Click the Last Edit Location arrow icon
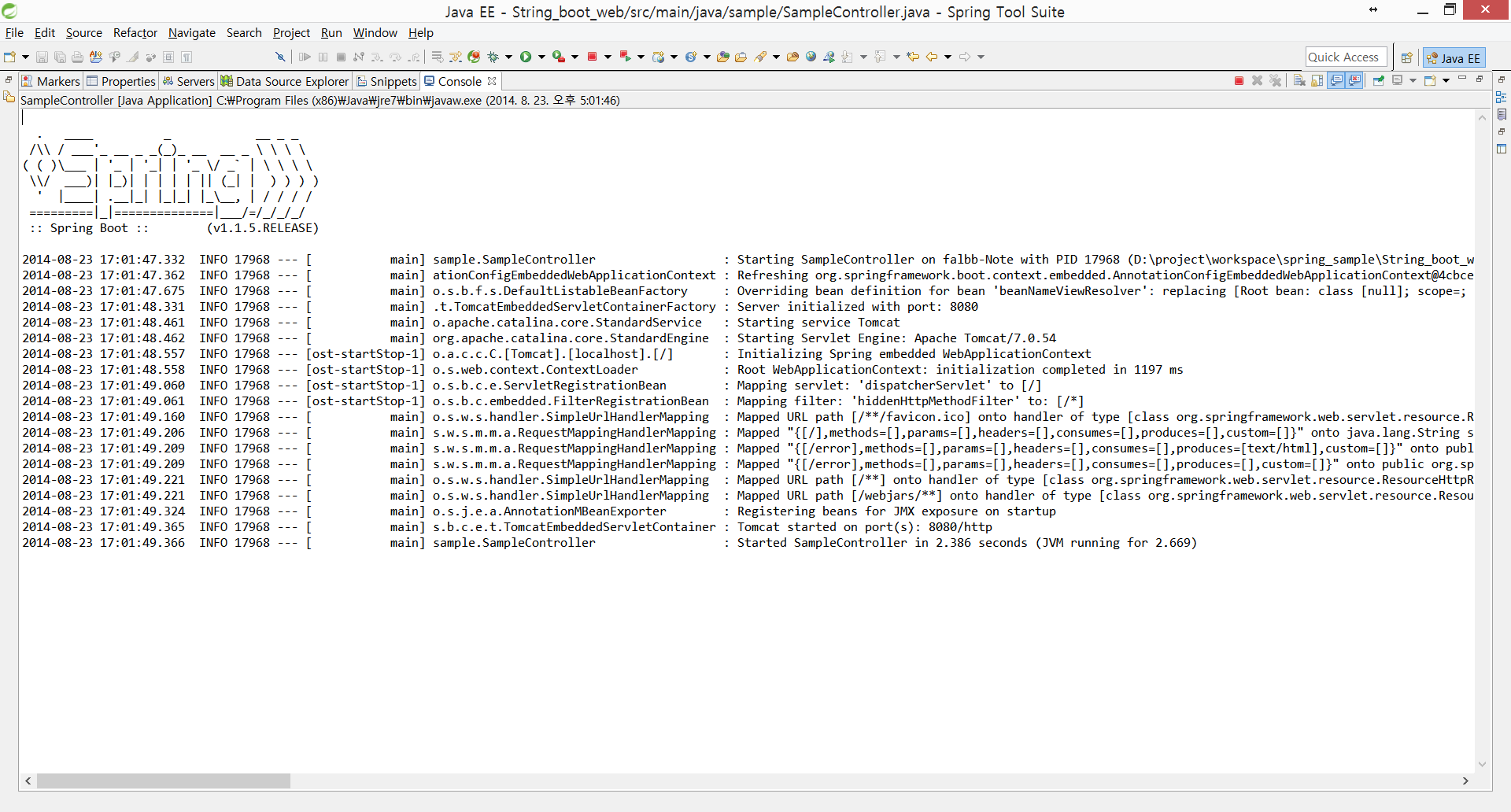Image resolution: width=1511 pixels, height=812 pixels. [x=913, y=57]
